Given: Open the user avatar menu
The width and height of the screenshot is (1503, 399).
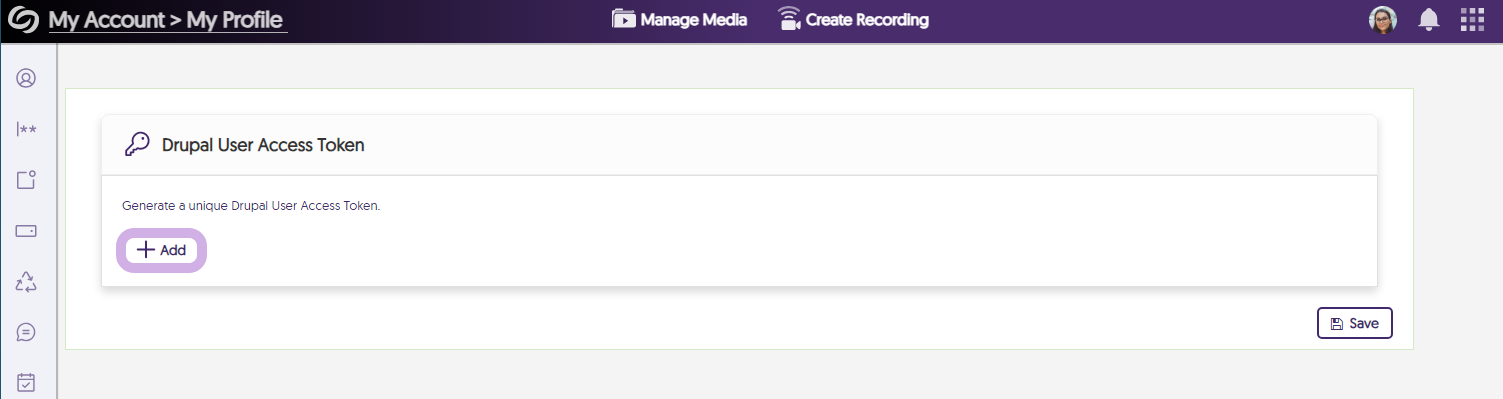Looking at the screenshot, I should 1382,20.
